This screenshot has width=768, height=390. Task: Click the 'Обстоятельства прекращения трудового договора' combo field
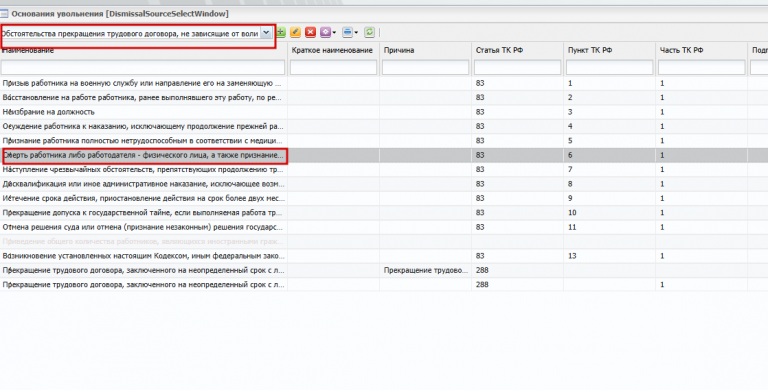click(130, 33)
